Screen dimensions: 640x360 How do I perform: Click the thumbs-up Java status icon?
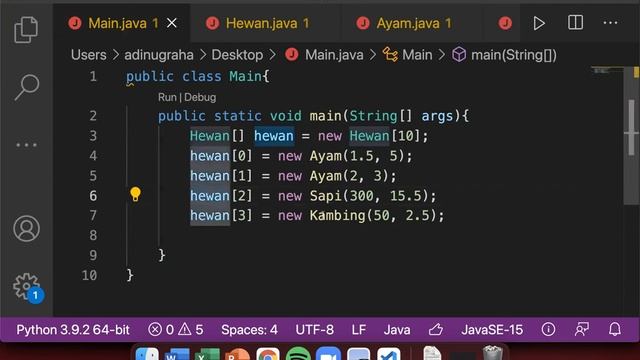(x=436, y=329)
